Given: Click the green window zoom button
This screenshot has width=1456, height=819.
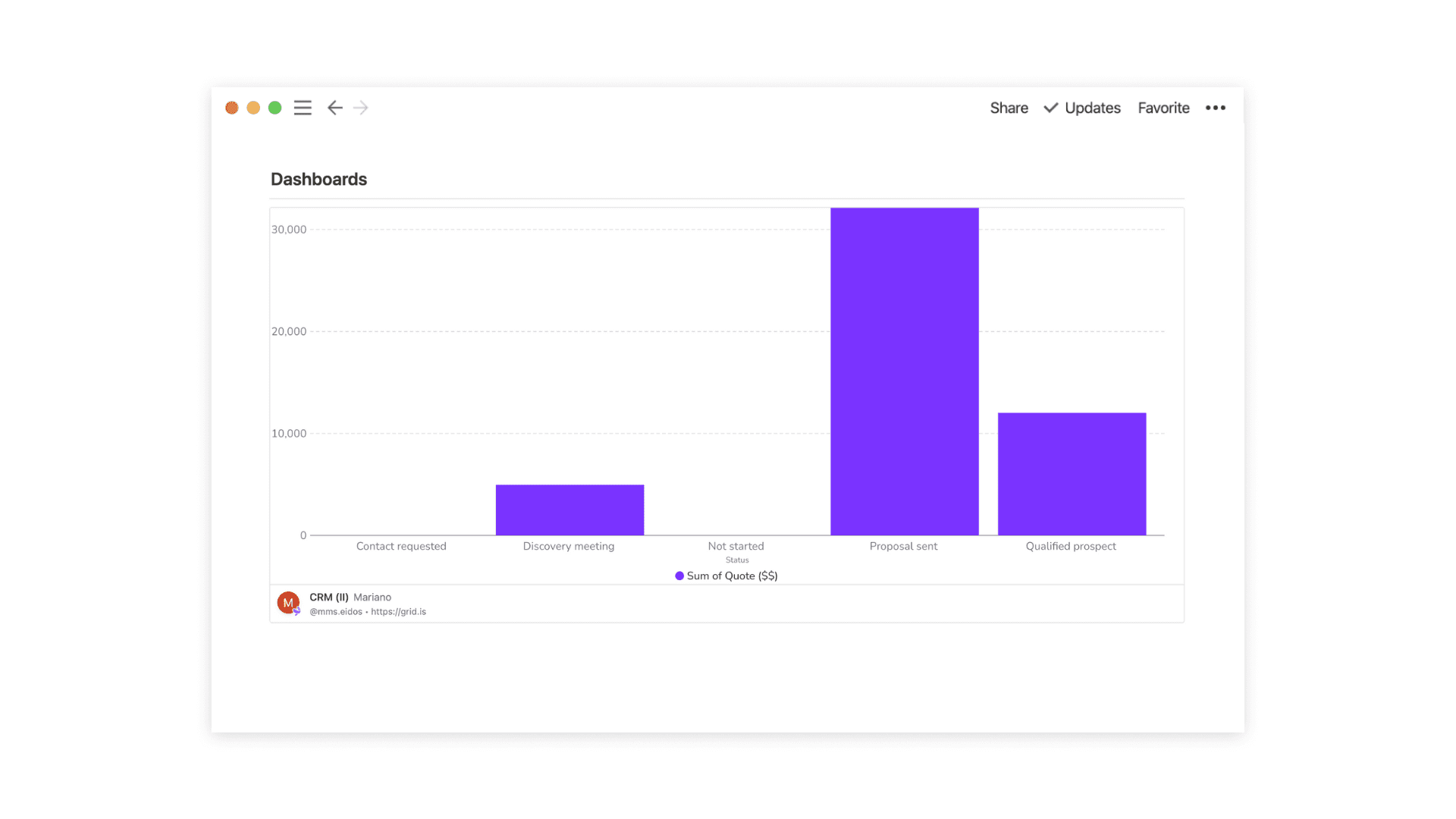Looking at the screenshot, I should pyautogui.click(x=275, y=108).
